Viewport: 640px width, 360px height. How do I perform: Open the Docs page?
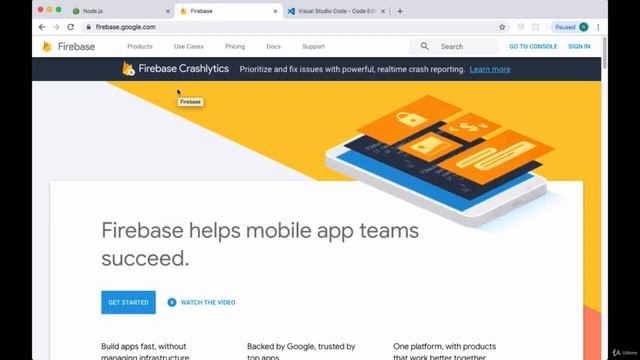click(273, 47)
